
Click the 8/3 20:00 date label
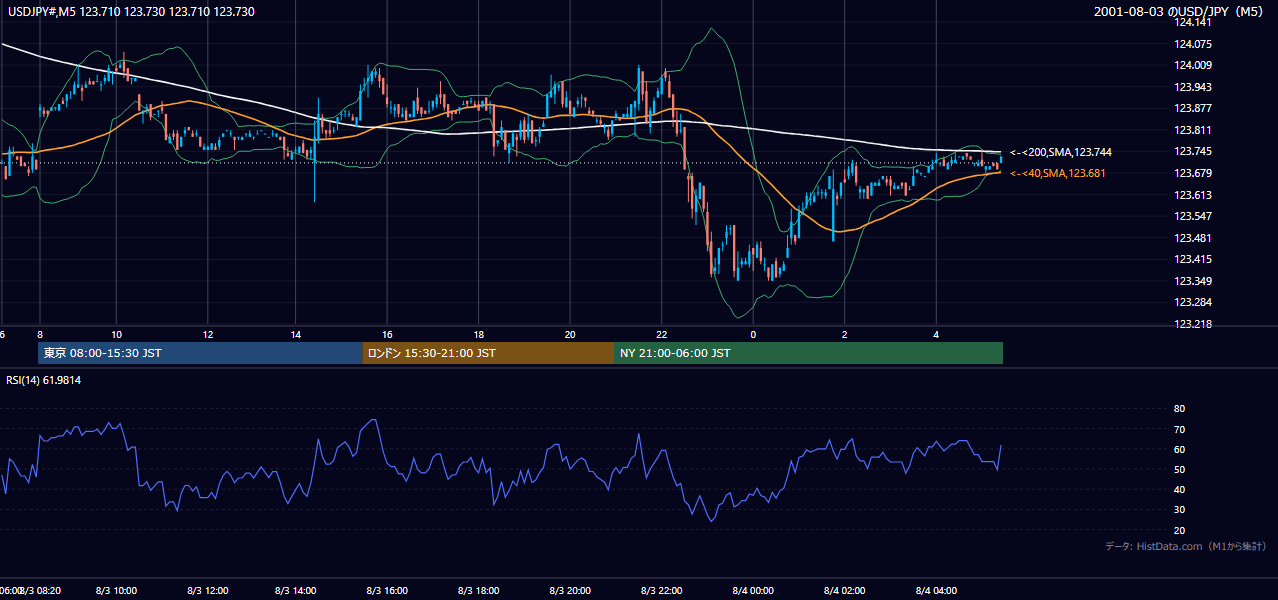point(570,590)
